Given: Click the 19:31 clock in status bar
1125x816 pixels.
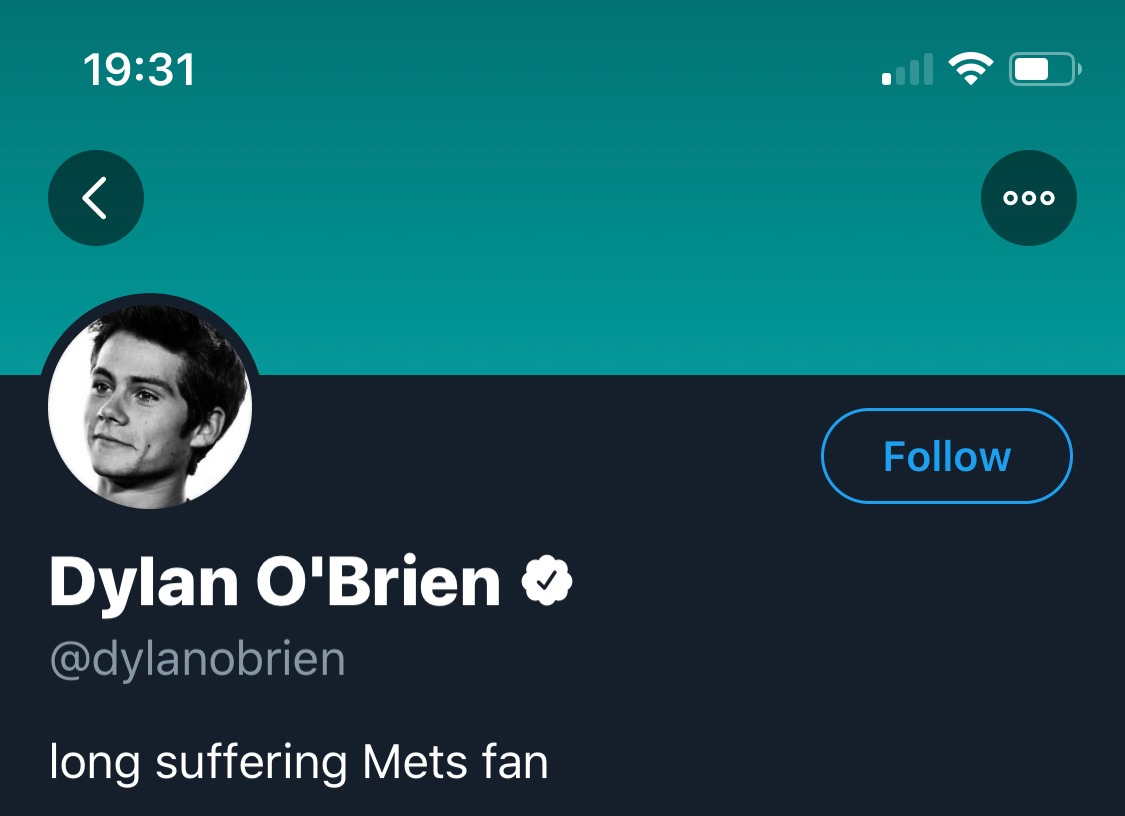Looking at the screenshot, I should point(139,70).
